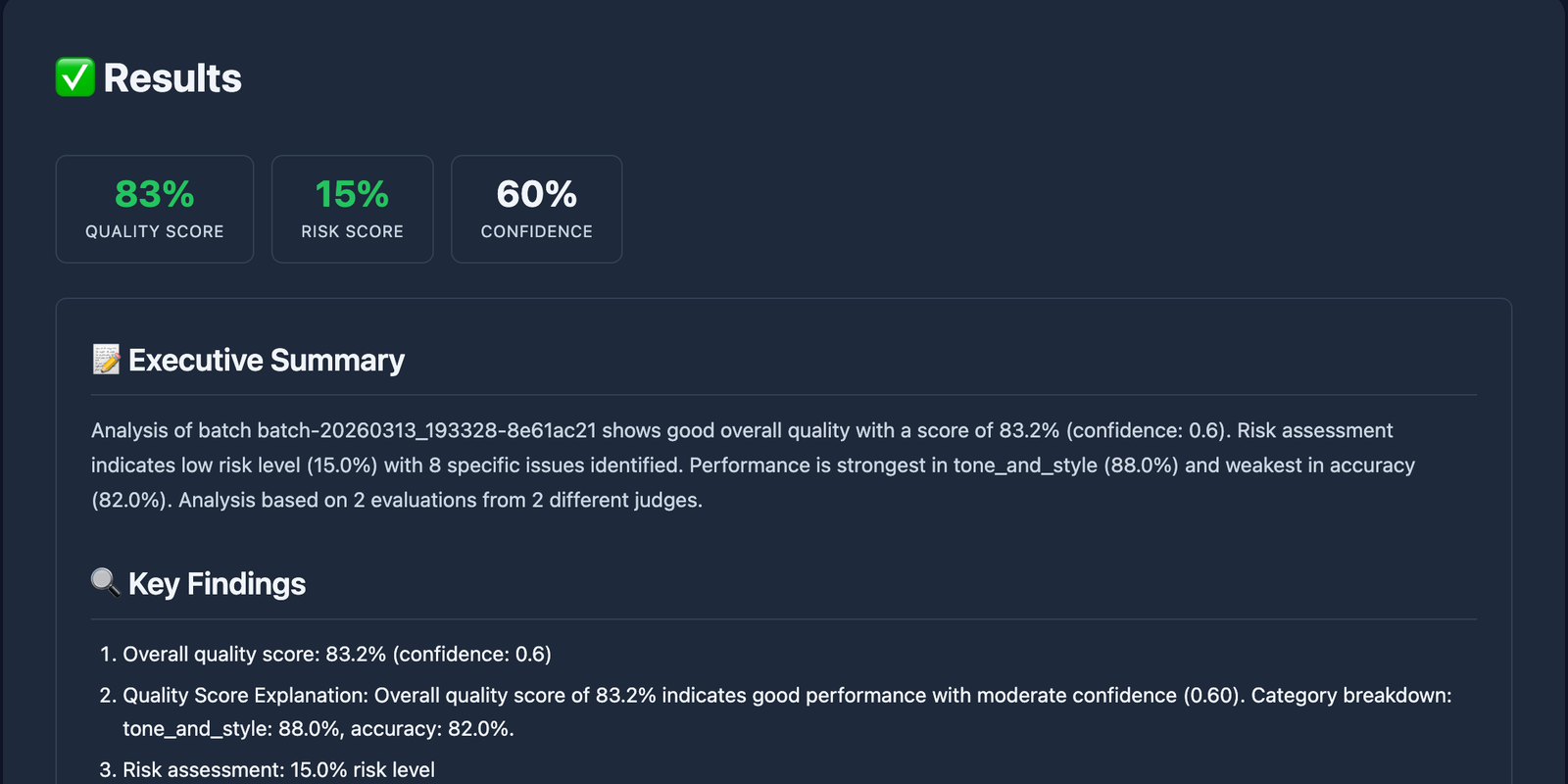This screenshot has width=1568, height=784.
Task: Click the Key Findings heading
Action: [217, 584]
